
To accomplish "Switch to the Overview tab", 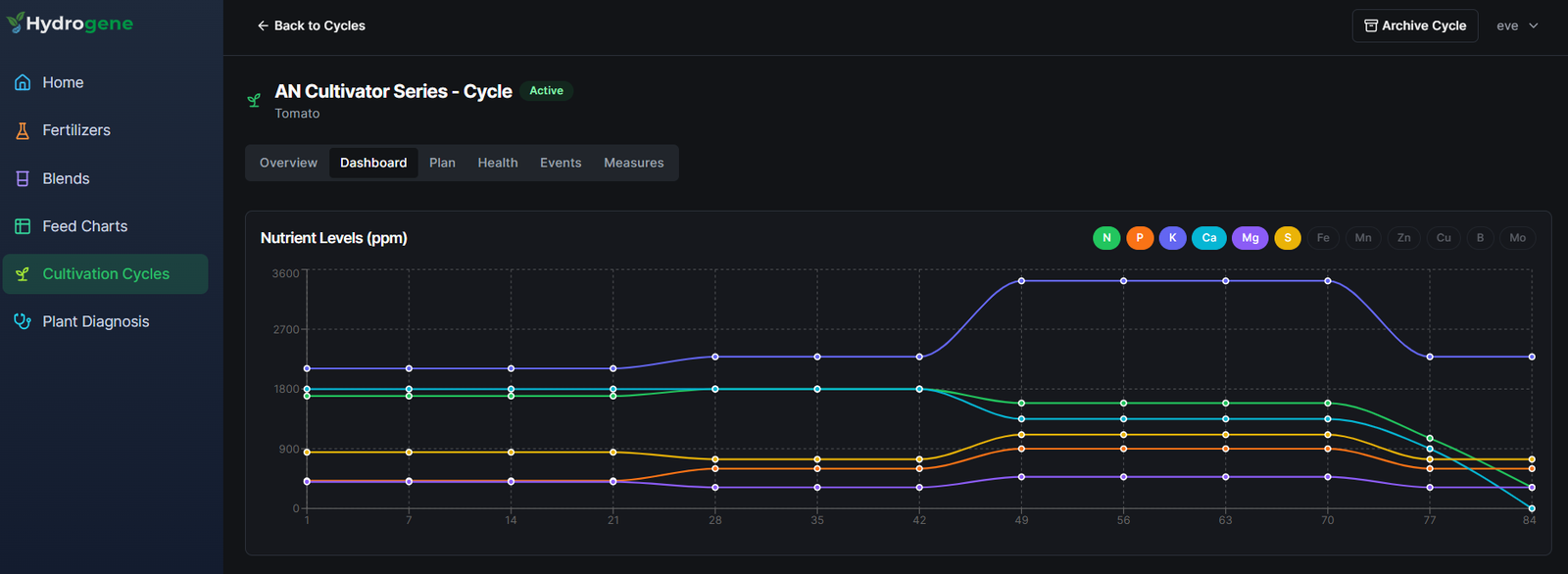I will [288, 163].
